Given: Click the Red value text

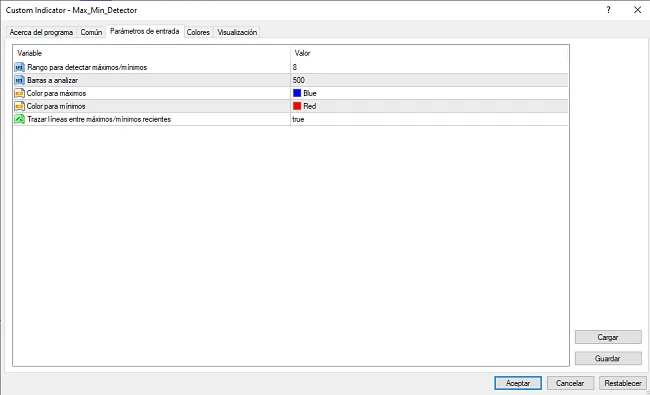Looking at the screenshot, I should pos(310,106).
